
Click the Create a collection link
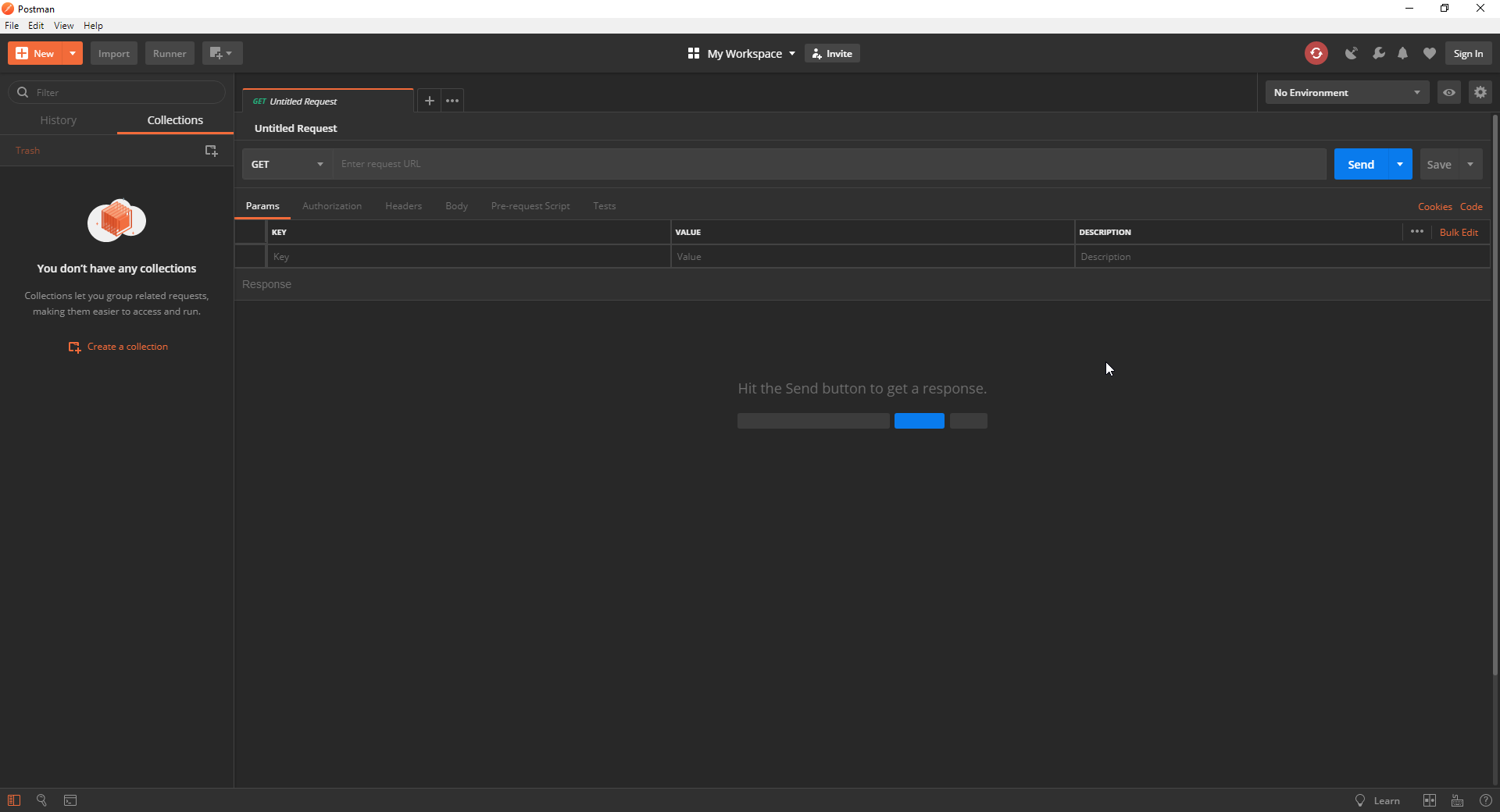[x=127, y=347]
